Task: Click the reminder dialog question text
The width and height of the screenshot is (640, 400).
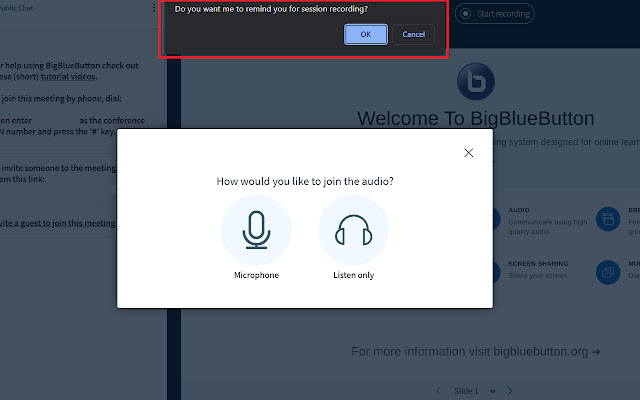Action: click(x=271, y=9)
